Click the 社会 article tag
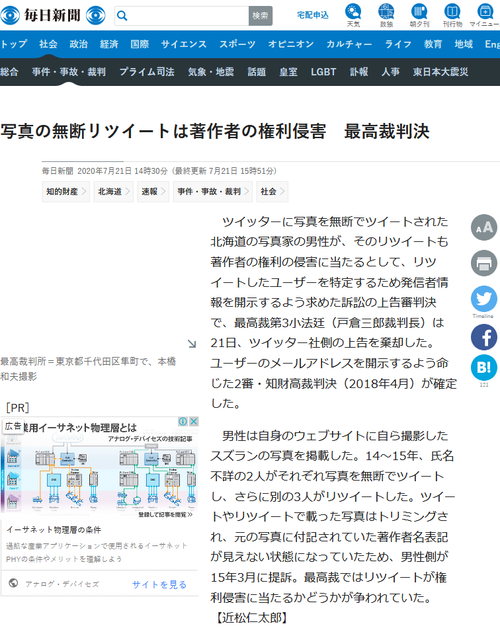The height and width of the screenshot is (628, 500). (272, 191)
